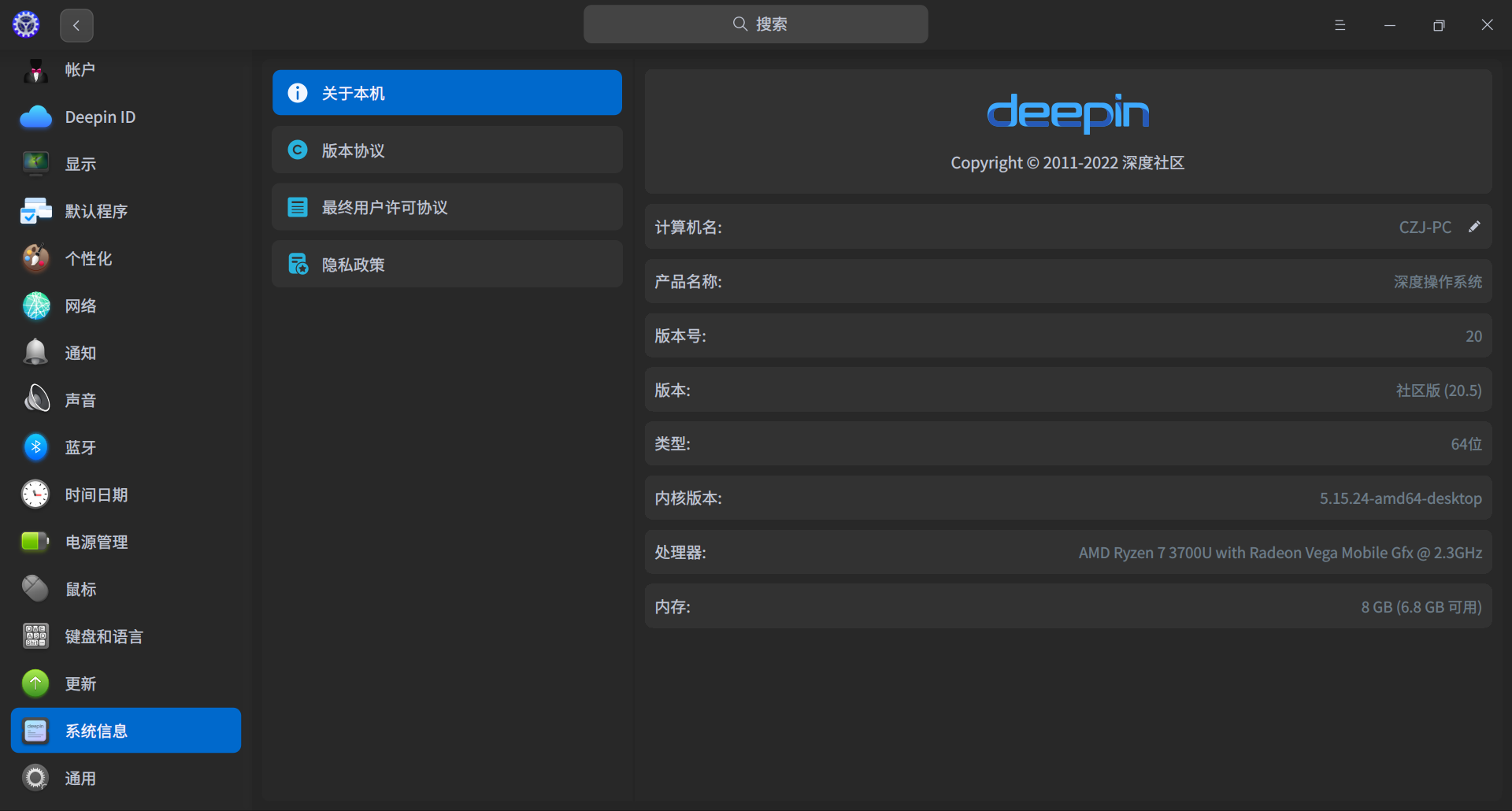Click the 搜索 search field
Image resolution: width=1512 pixels, height=811 pixels.
(x=755, y=24)
